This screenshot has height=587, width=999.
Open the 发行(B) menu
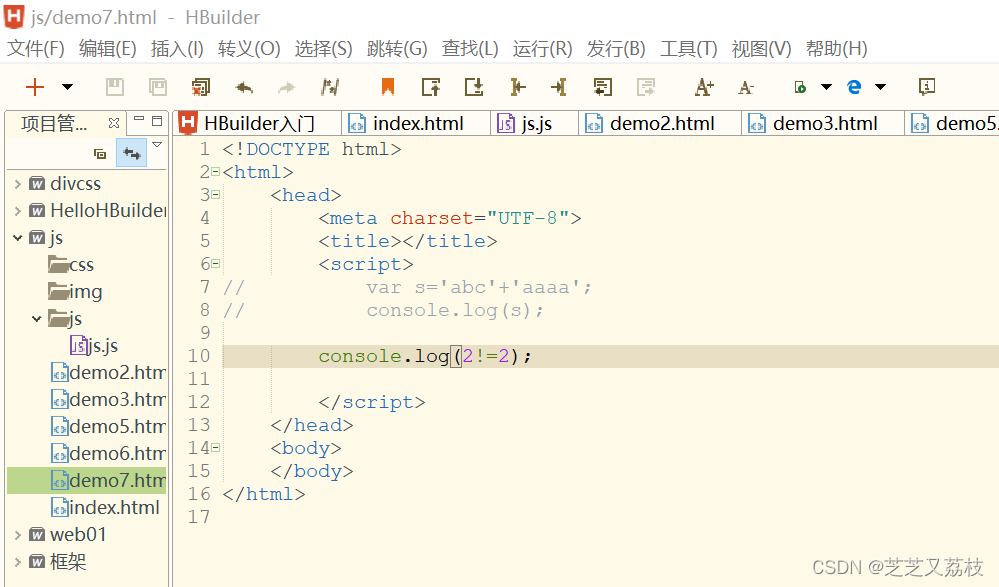[x=616, y=48]
